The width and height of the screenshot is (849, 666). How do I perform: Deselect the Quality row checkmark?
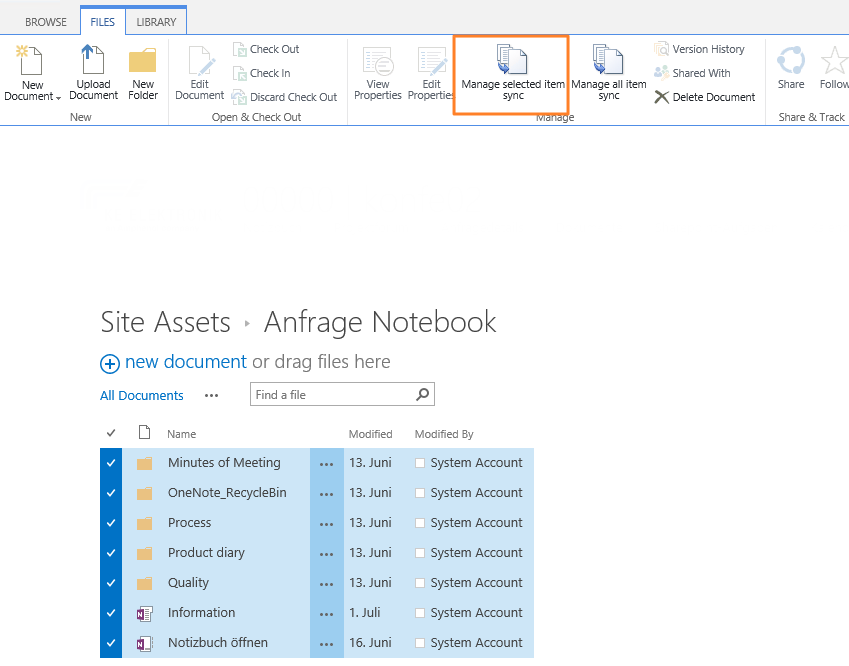coord(111,583)
